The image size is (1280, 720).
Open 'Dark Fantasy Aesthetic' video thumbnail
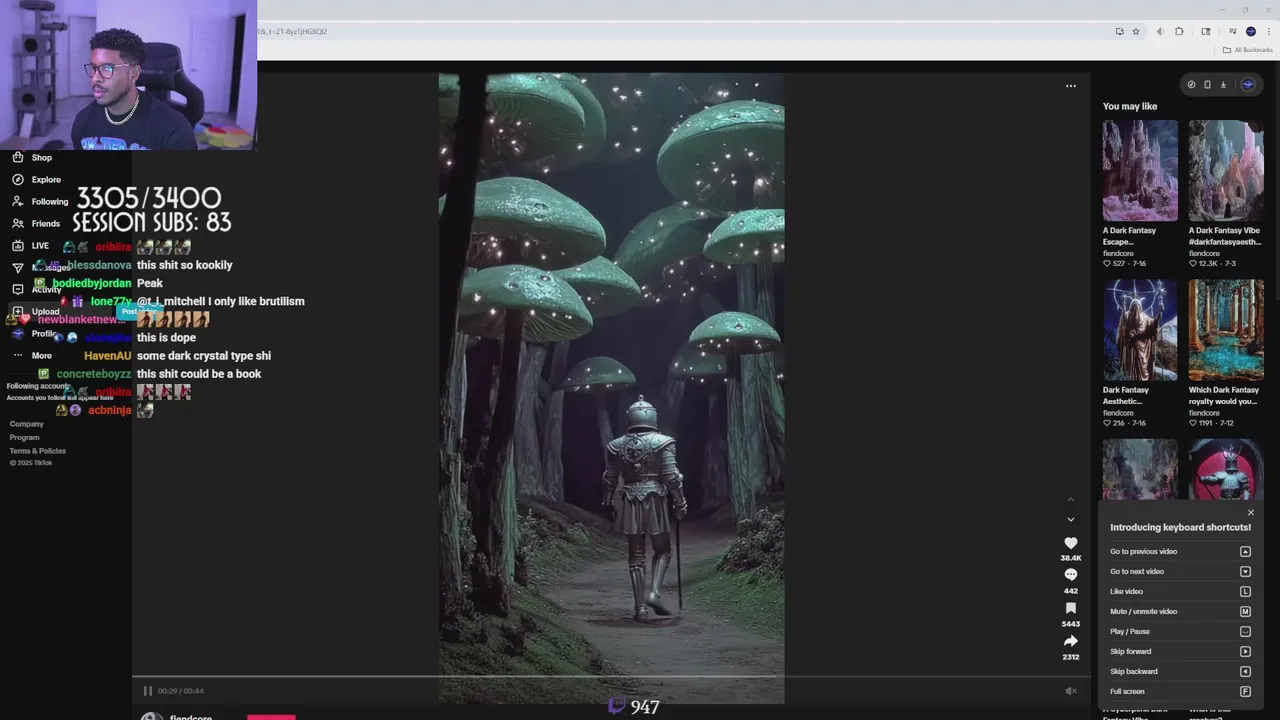[1140, 330]
